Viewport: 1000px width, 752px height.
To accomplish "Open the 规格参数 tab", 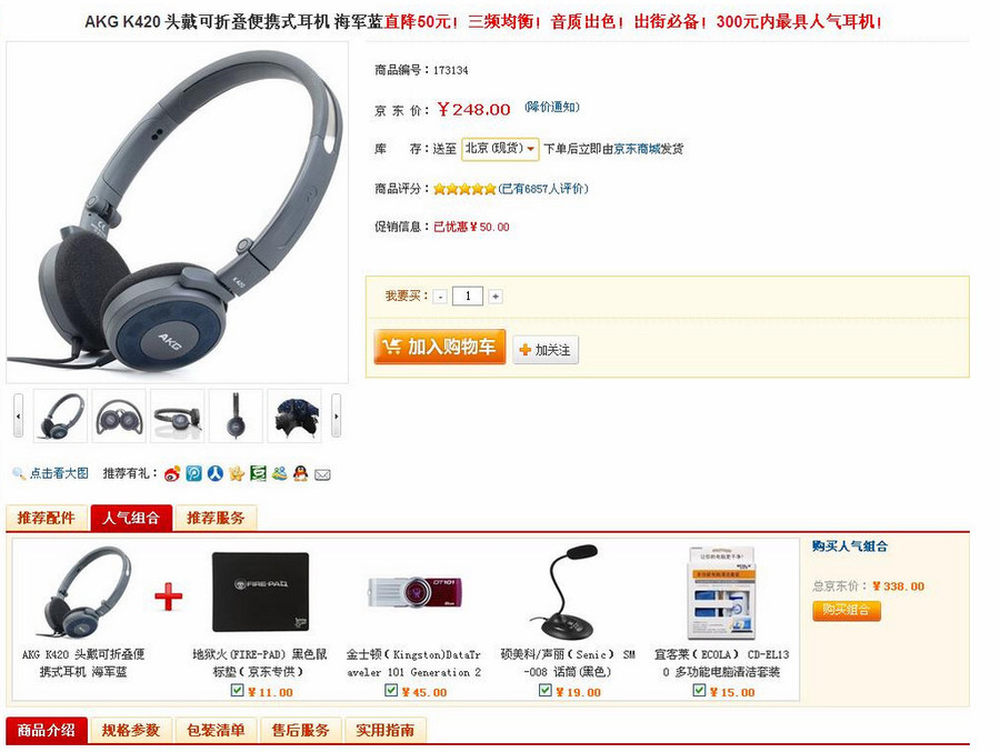I will tap(131, 730).
